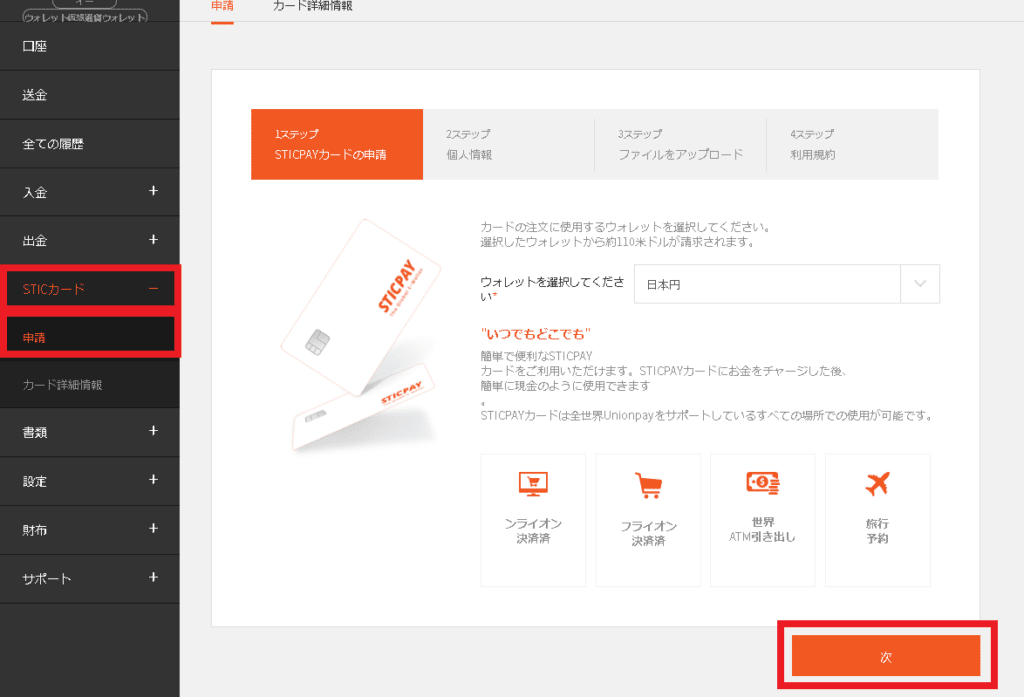Expand the サポート menu plus icon
1024x697 pixels.
click(153, 577)
